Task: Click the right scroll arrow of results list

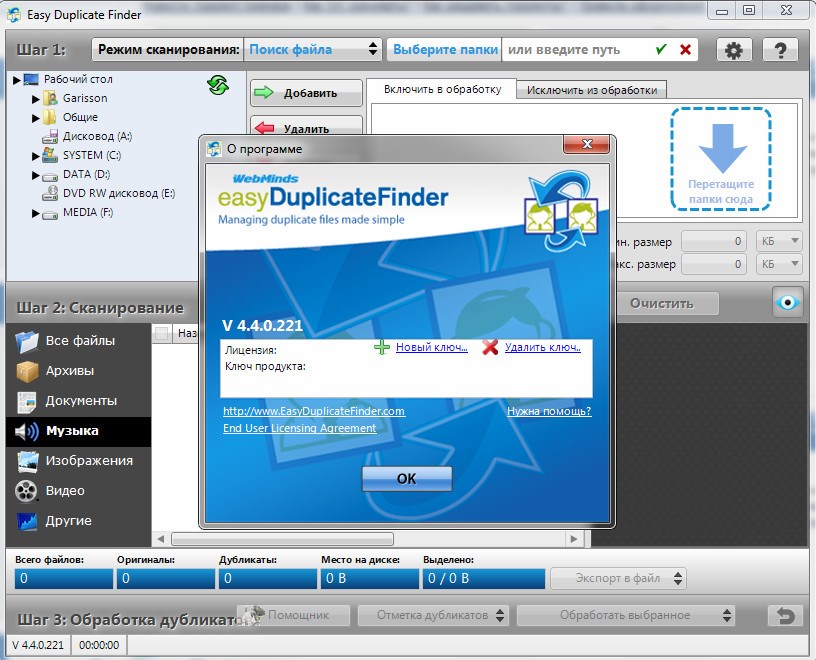Action: point(573,539)
